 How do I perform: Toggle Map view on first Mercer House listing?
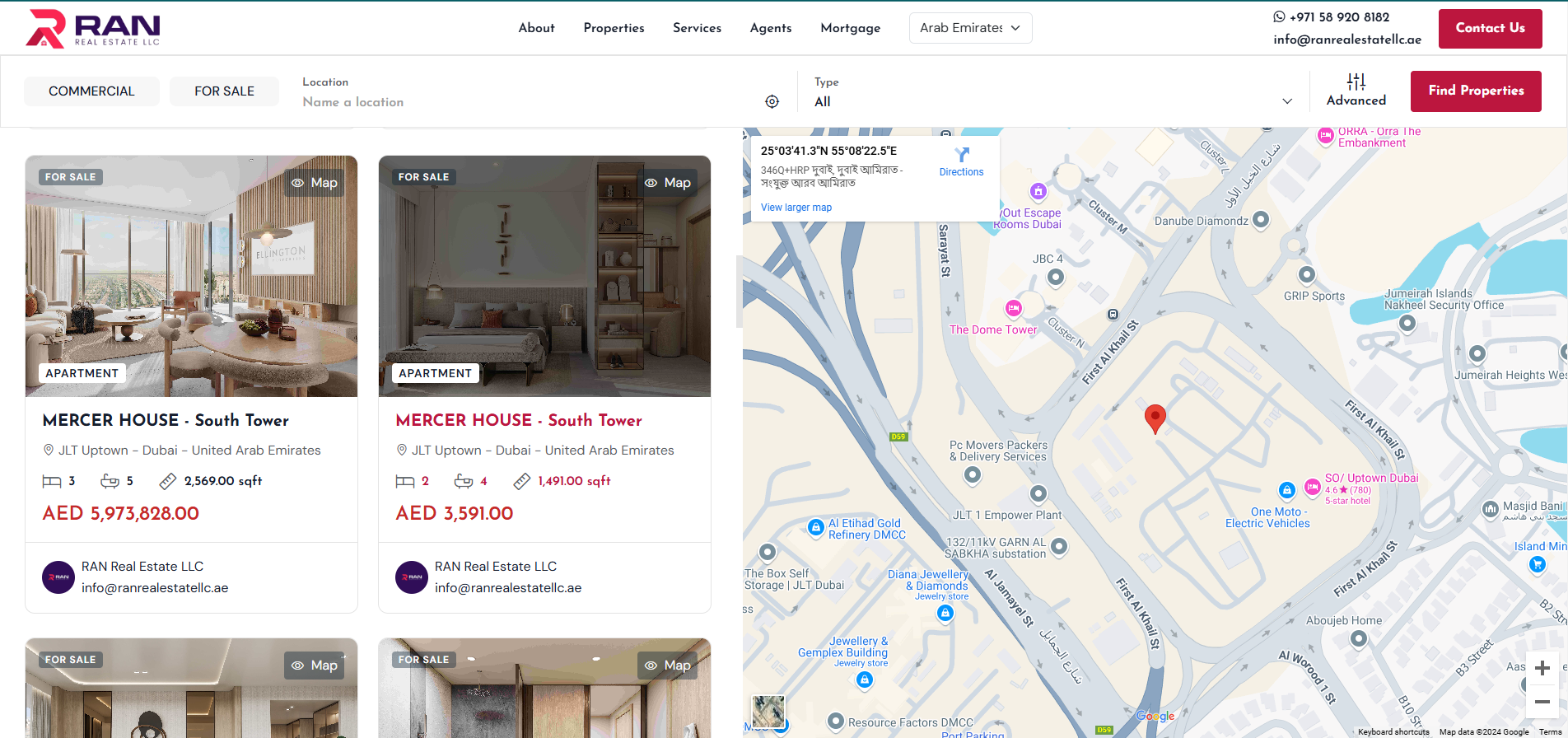(315, 183)
